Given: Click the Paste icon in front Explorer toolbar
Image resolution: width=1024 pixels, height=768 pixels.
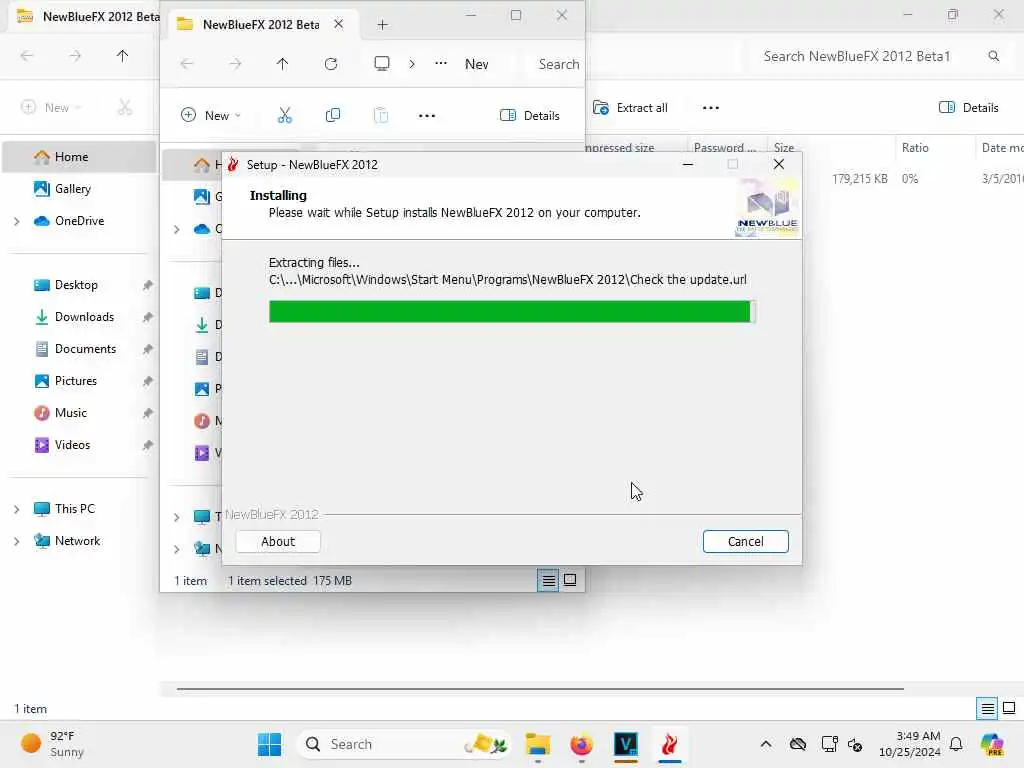Looking at the screenshot, I should pos(381,116).
